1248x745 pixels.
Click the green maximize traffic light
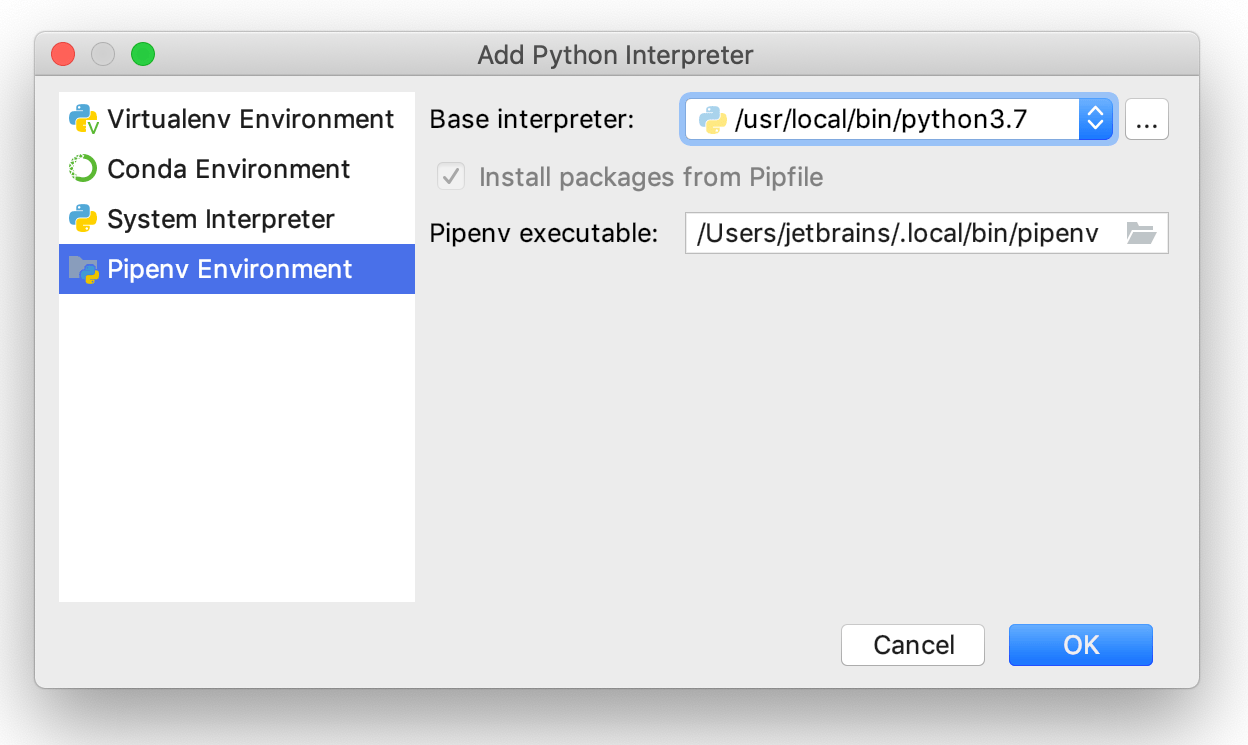coord(142,55)
